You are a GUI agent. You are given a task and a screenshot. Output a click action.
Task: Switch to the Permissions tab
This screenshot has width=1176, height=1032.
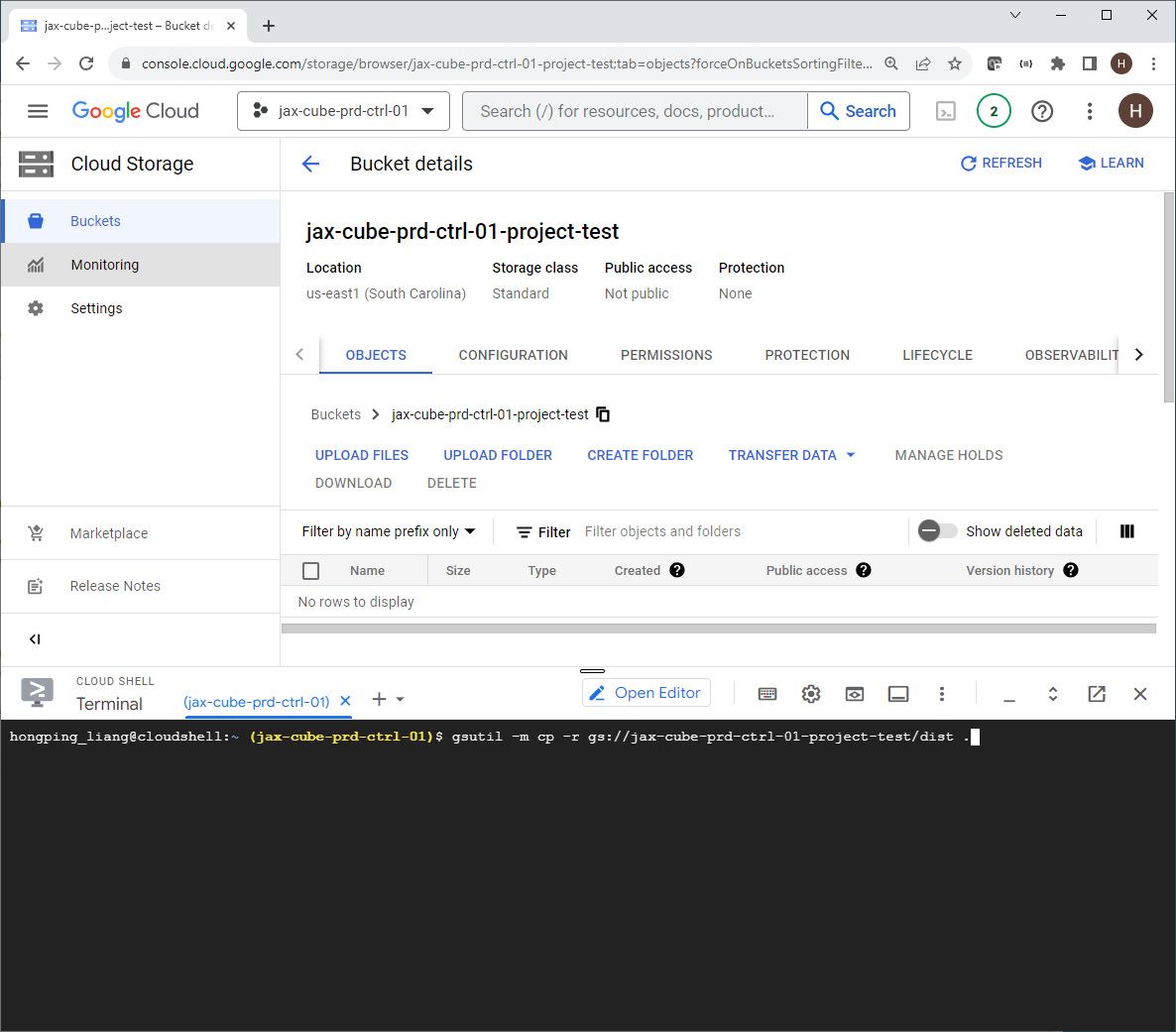[x=666, y=355]
